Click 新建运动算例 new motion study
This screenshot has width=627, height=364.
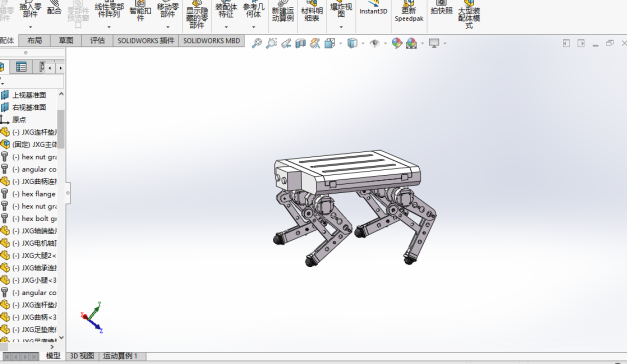[283, 12]
